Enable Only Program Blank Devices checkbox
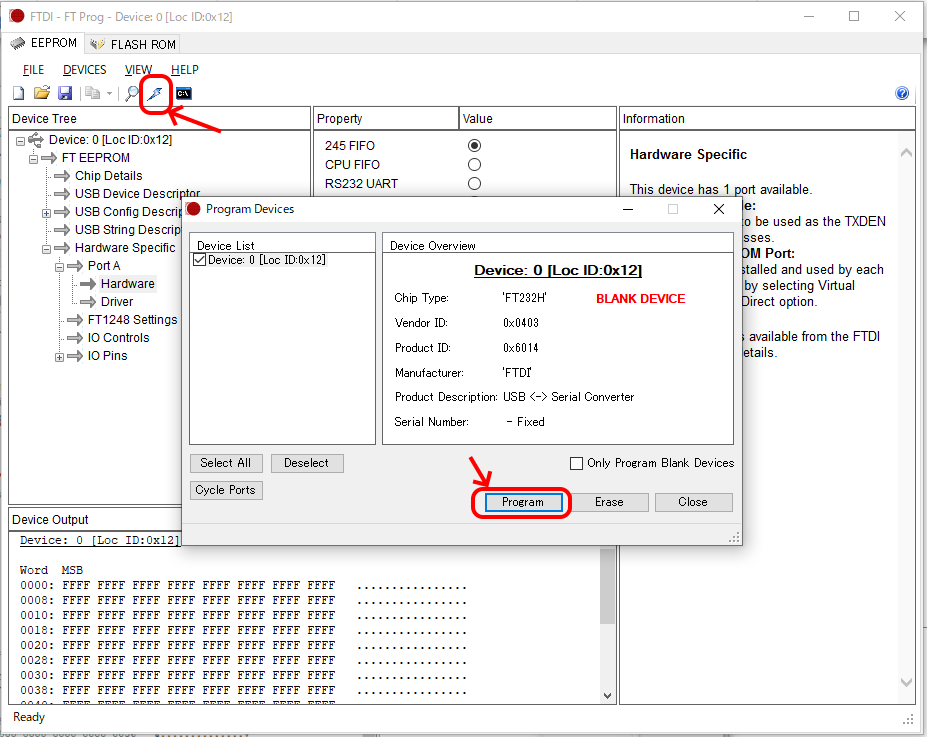 click(576, 463)
